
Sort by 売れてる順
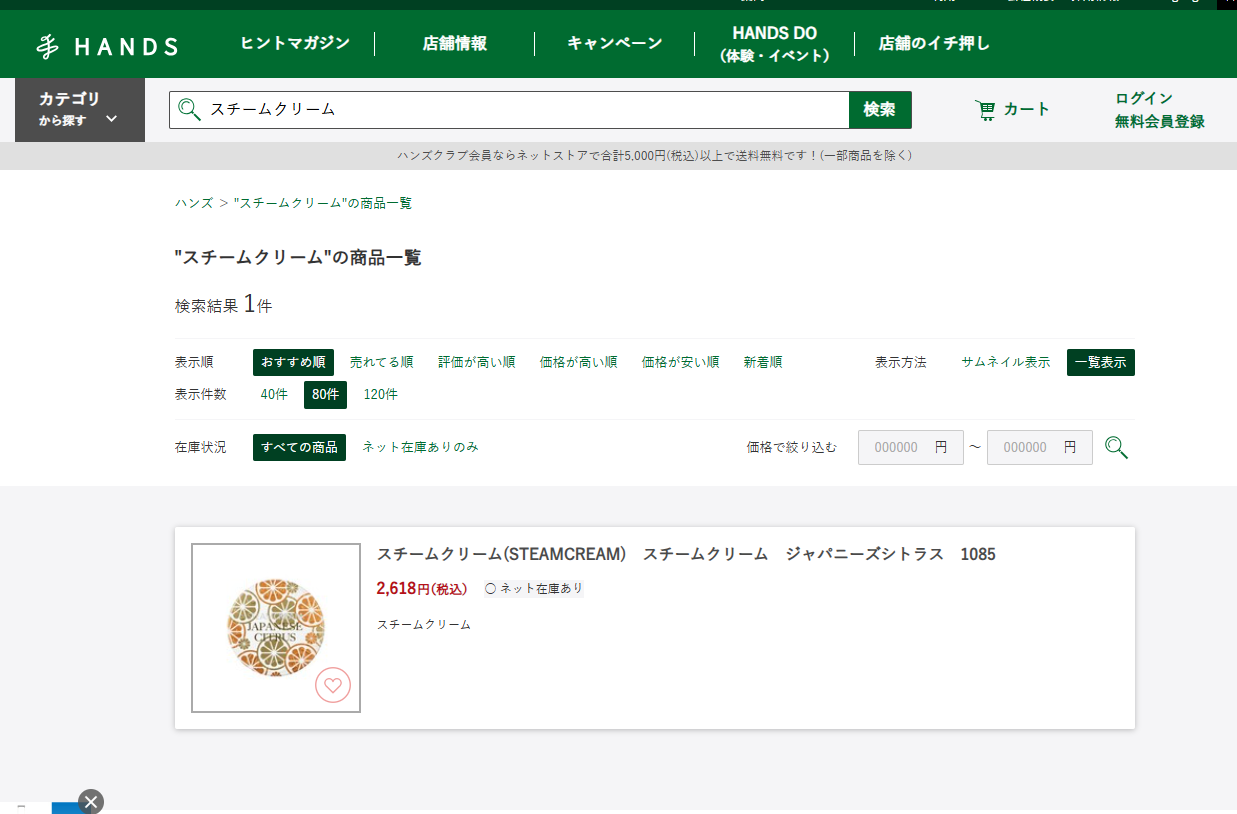point(381,362)
